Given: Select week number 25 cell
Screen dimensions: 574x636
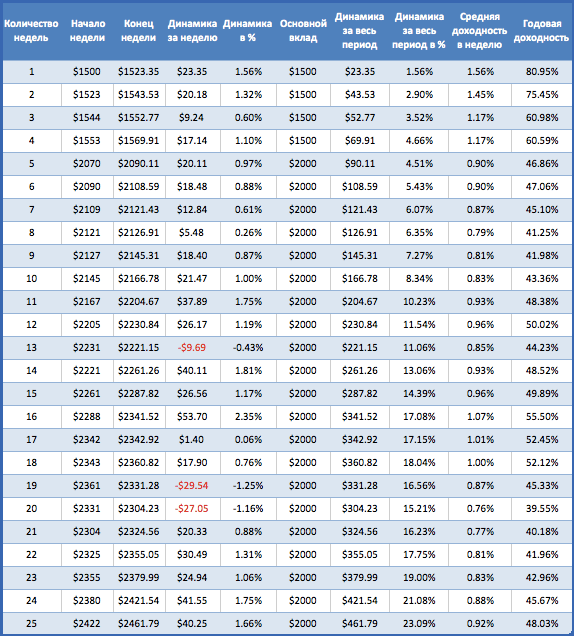Looking at the screenshot, I should point(32,623).
